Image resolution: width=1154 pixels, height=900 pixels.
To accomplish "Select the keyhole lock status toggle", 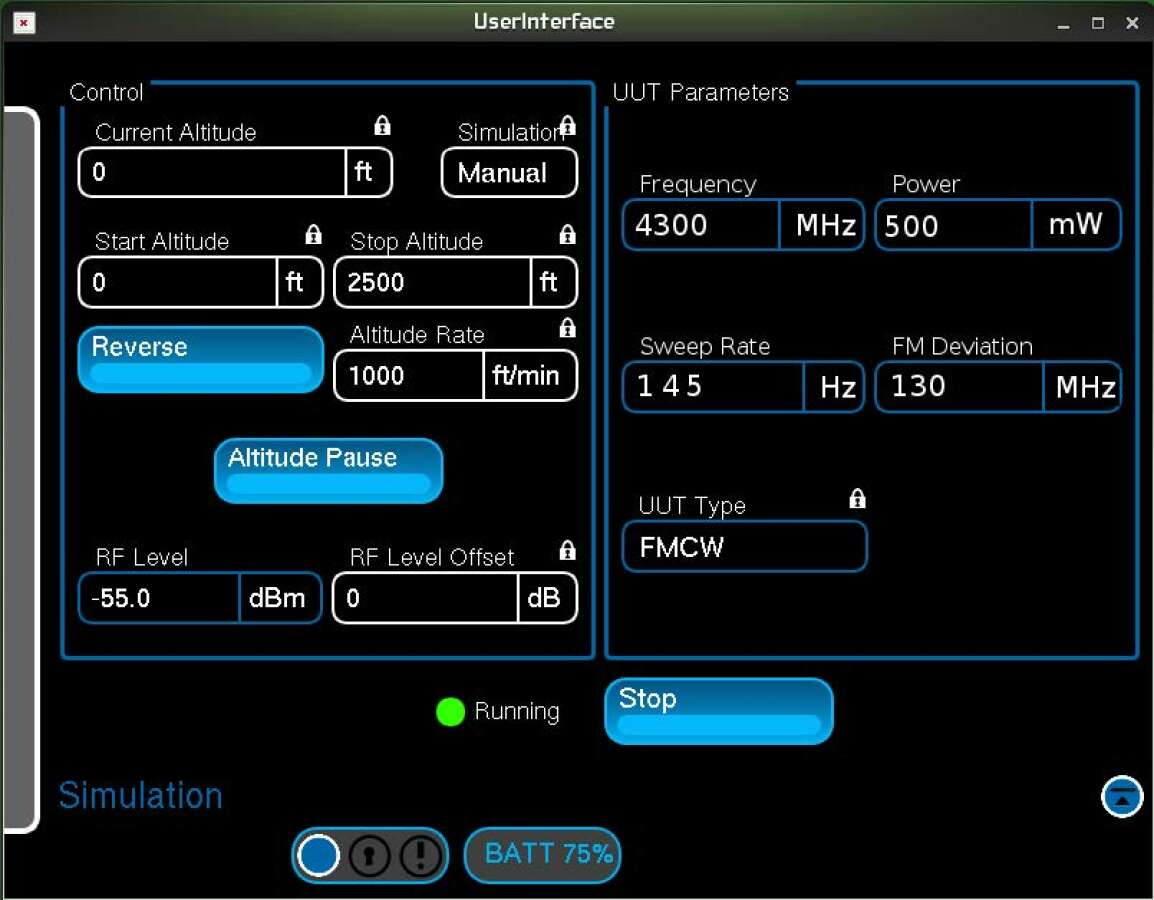I will [x=369, y=855].
